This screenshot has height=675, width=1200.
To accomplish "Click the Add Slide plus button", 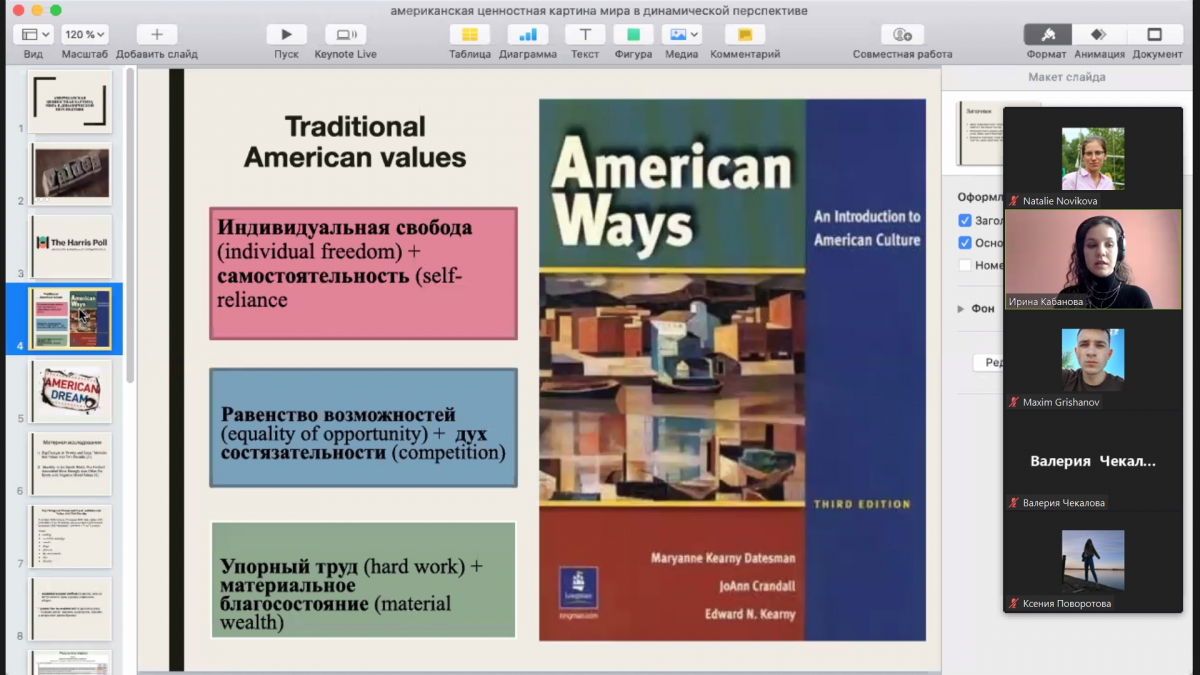I will (156, 35).
